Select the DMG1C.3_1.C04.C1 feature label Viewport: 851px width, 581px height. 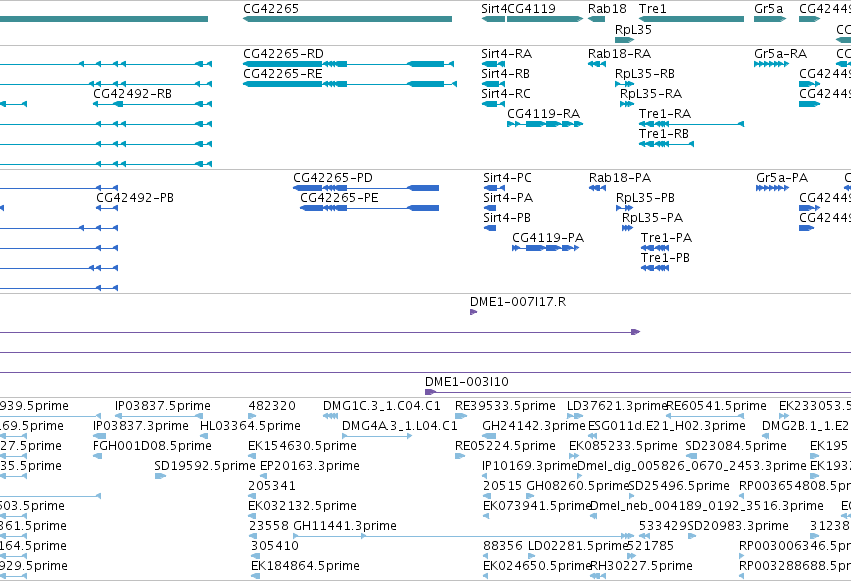(382, 406)
